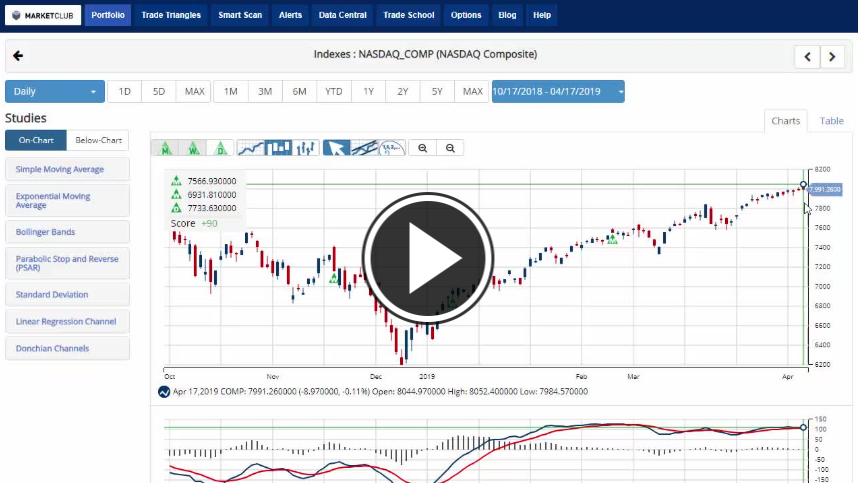This screenshot has height=483, width=858.
Task: Click the round chart legend icon beside Apr 17
Action: (164, 392)
